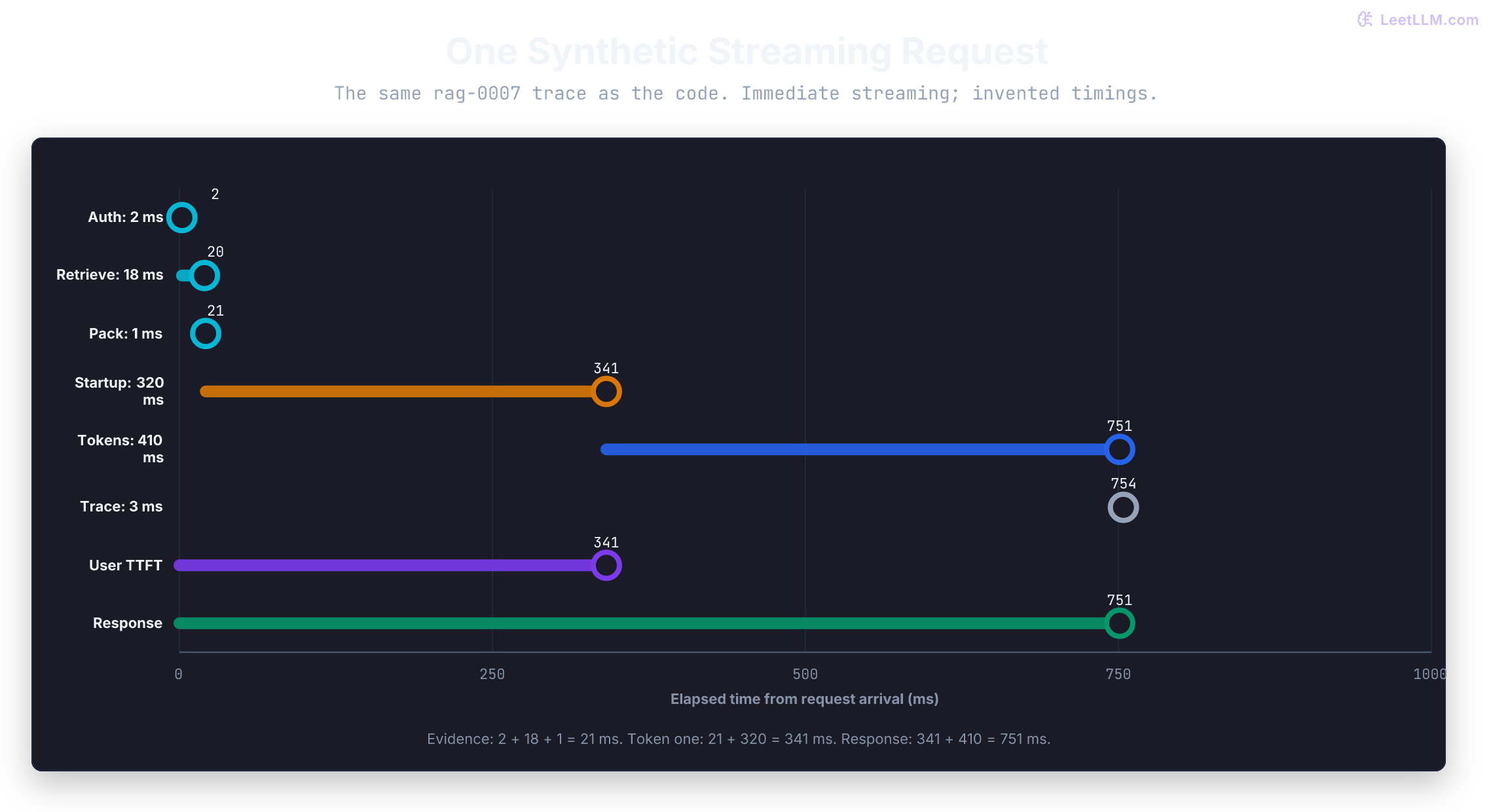The height and width of the screenshot is (812, 1493).
Task: Click the blue Tokens duration bar
Action: click(x=853, y=449)
